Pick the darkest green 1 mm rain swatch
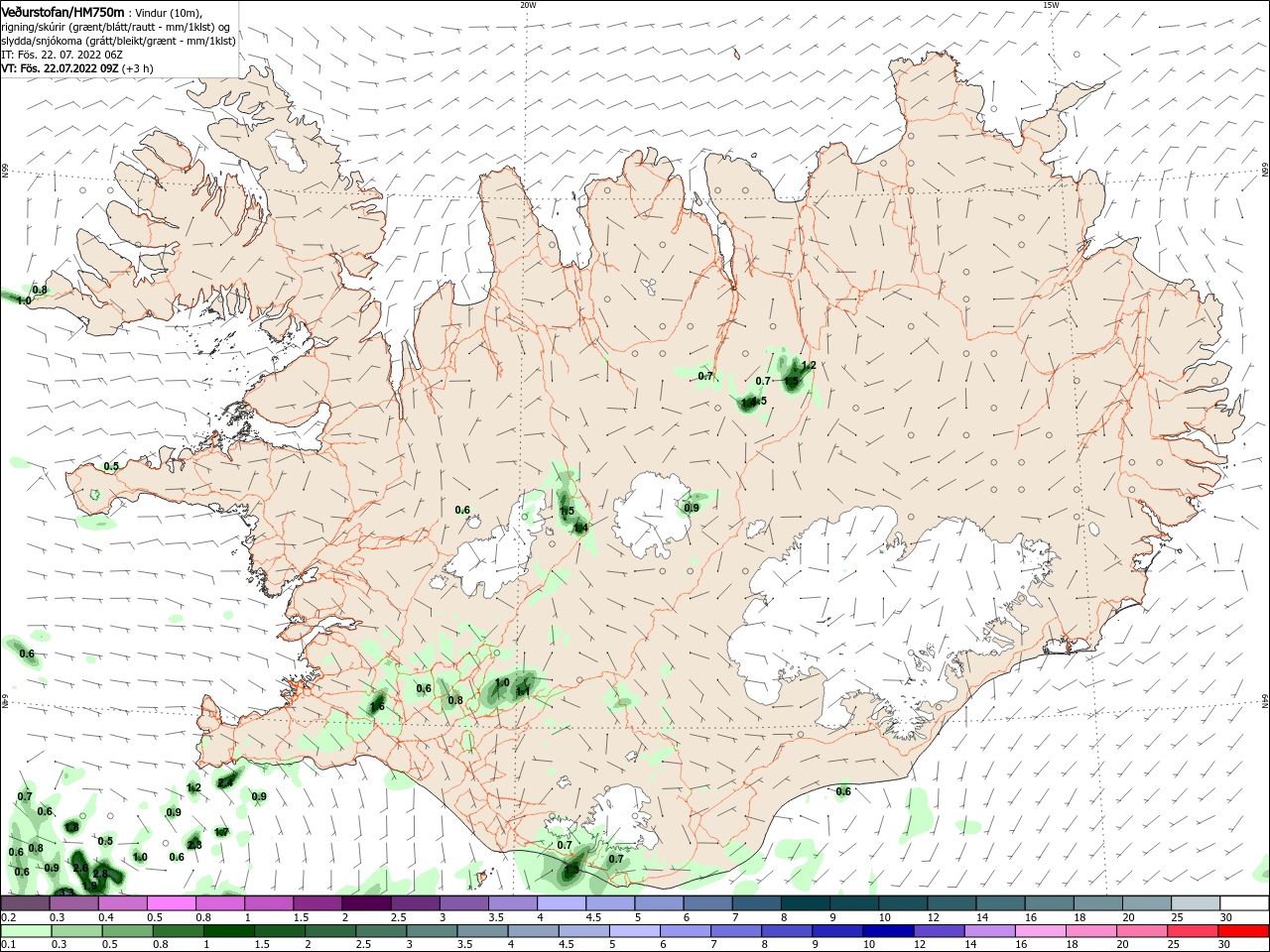Image resolution: width=1270 pixels, height=952 pixels. (228, 931)
